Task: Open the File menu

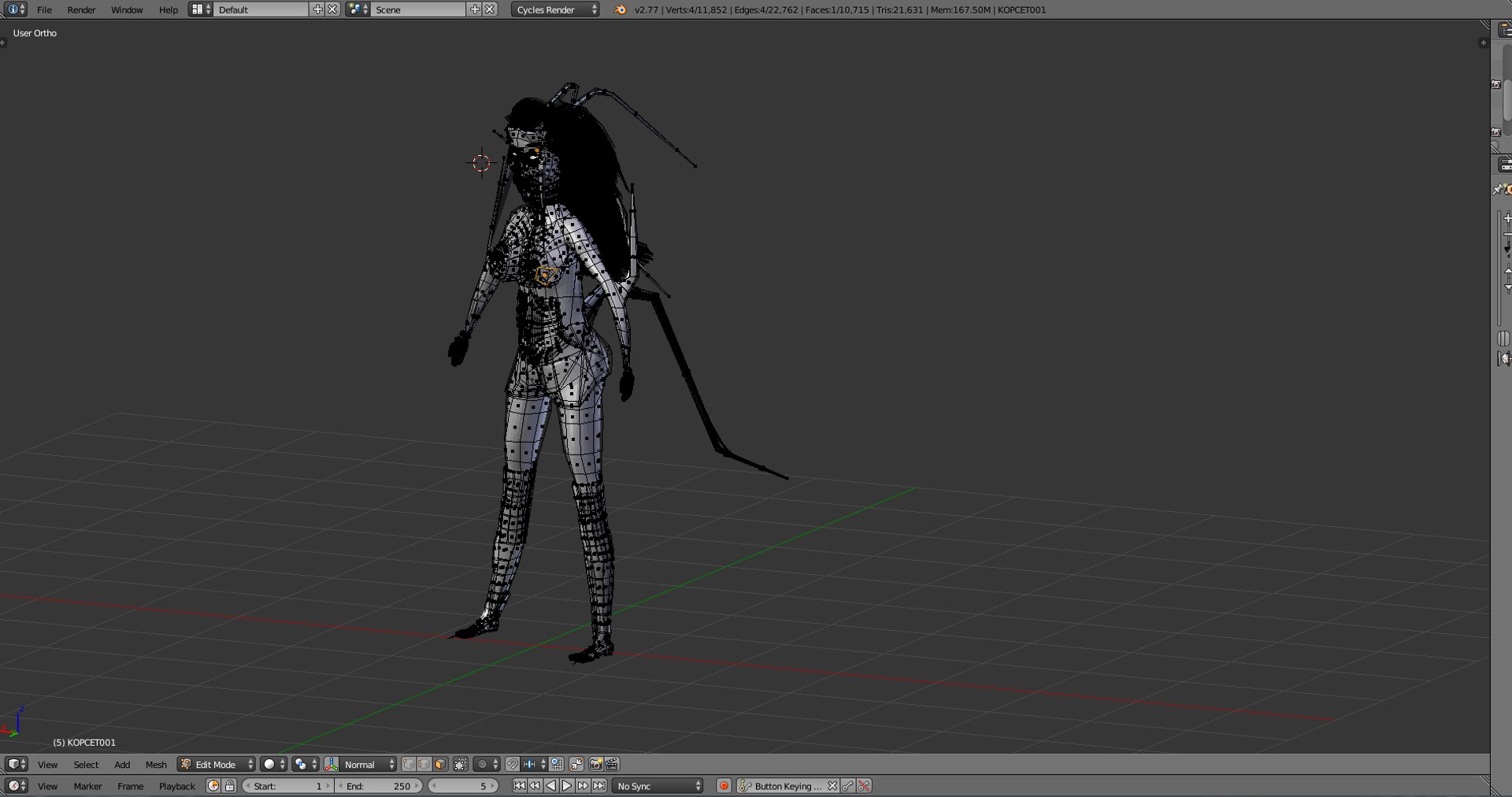Action: [44, 9]
